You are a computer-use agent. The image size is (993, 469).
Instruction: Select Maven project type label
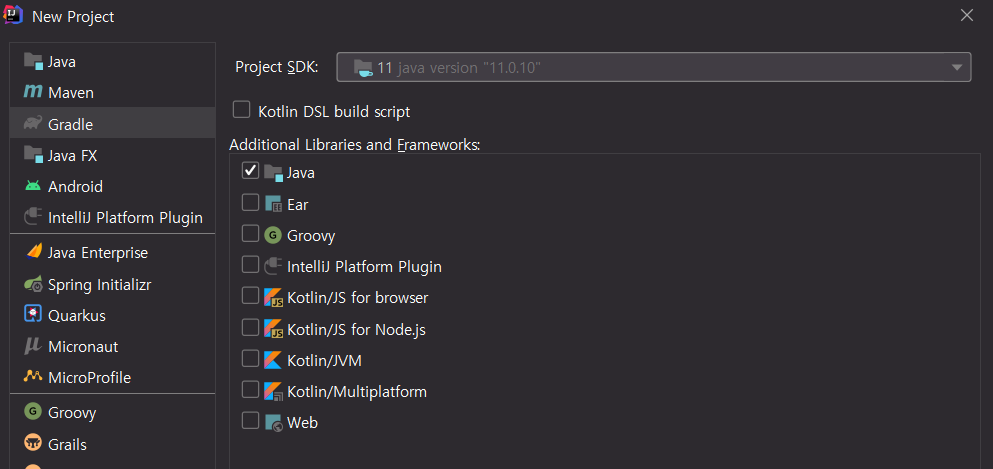[x=71, y=93]
